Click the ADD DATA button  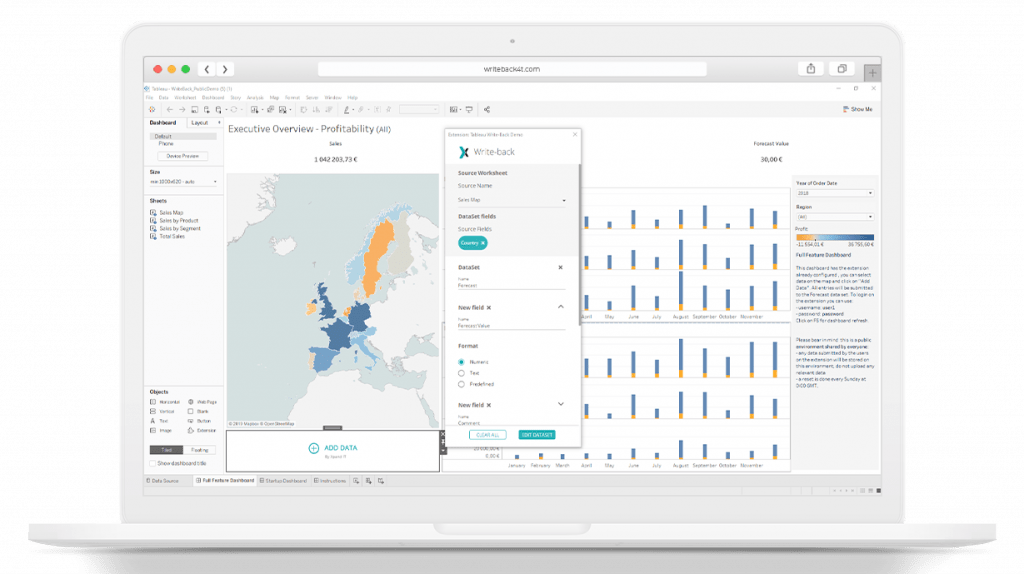coord(333,448)
